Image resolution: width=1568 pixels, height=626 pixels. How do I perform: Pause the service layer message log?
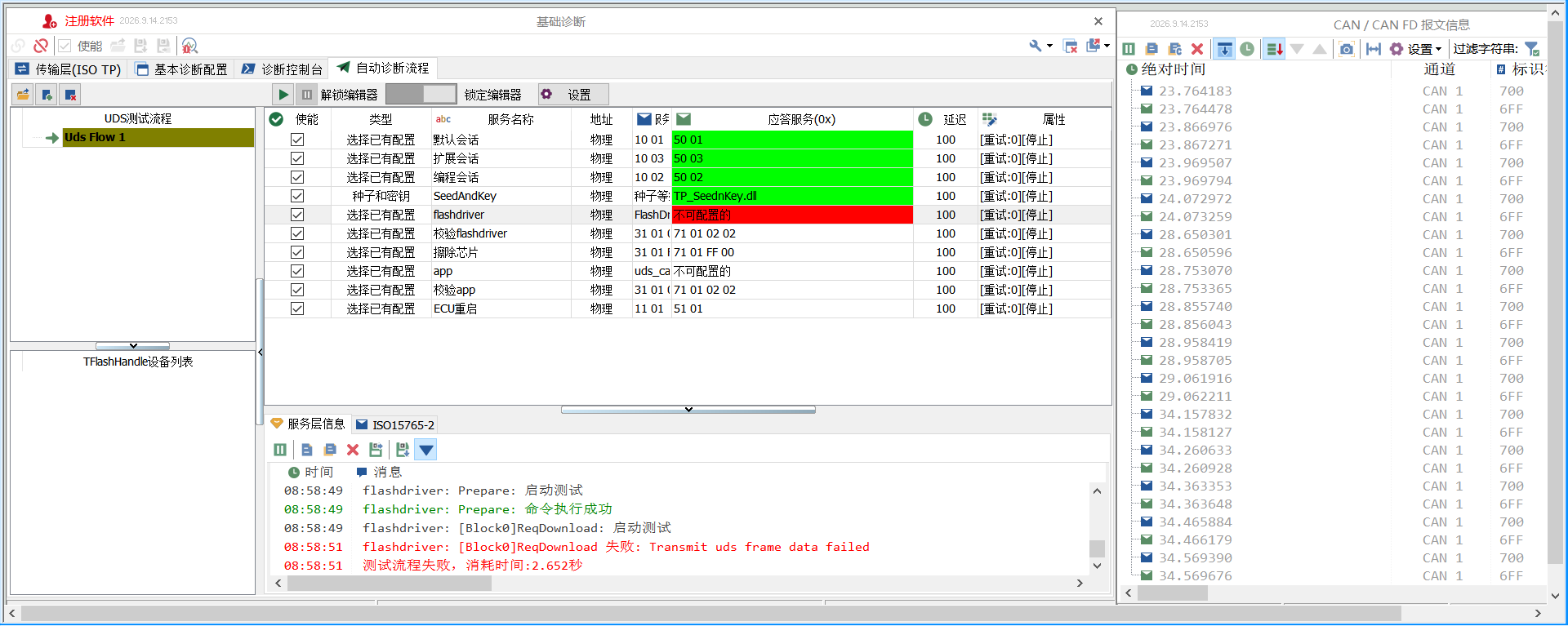[280, 450]
